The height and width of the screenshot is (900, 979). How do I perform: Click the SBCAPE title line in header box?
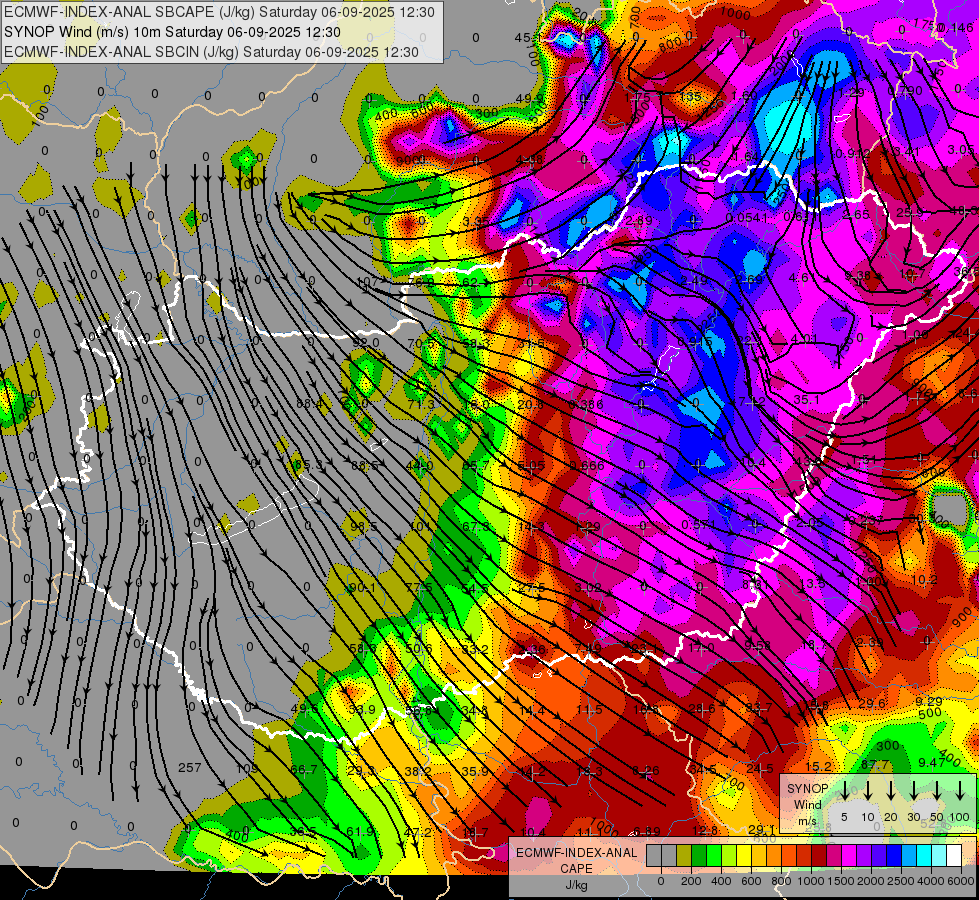219,12
